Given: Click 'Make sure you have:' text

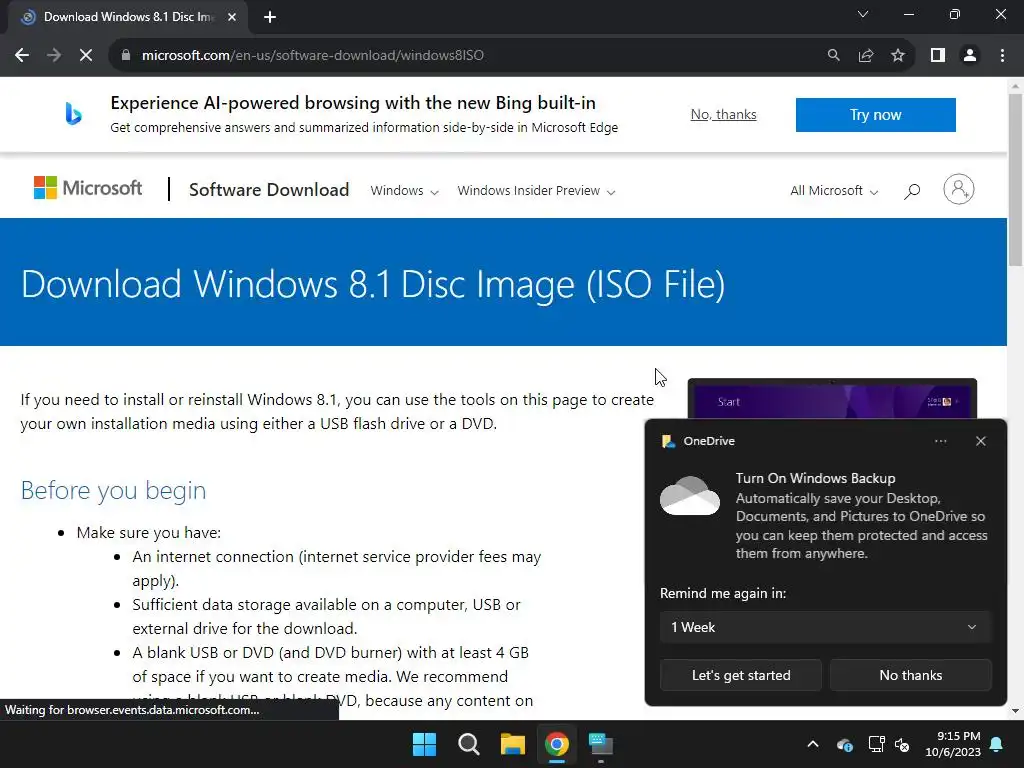Looking at the screenshot, I should click(x=149, y=533).
